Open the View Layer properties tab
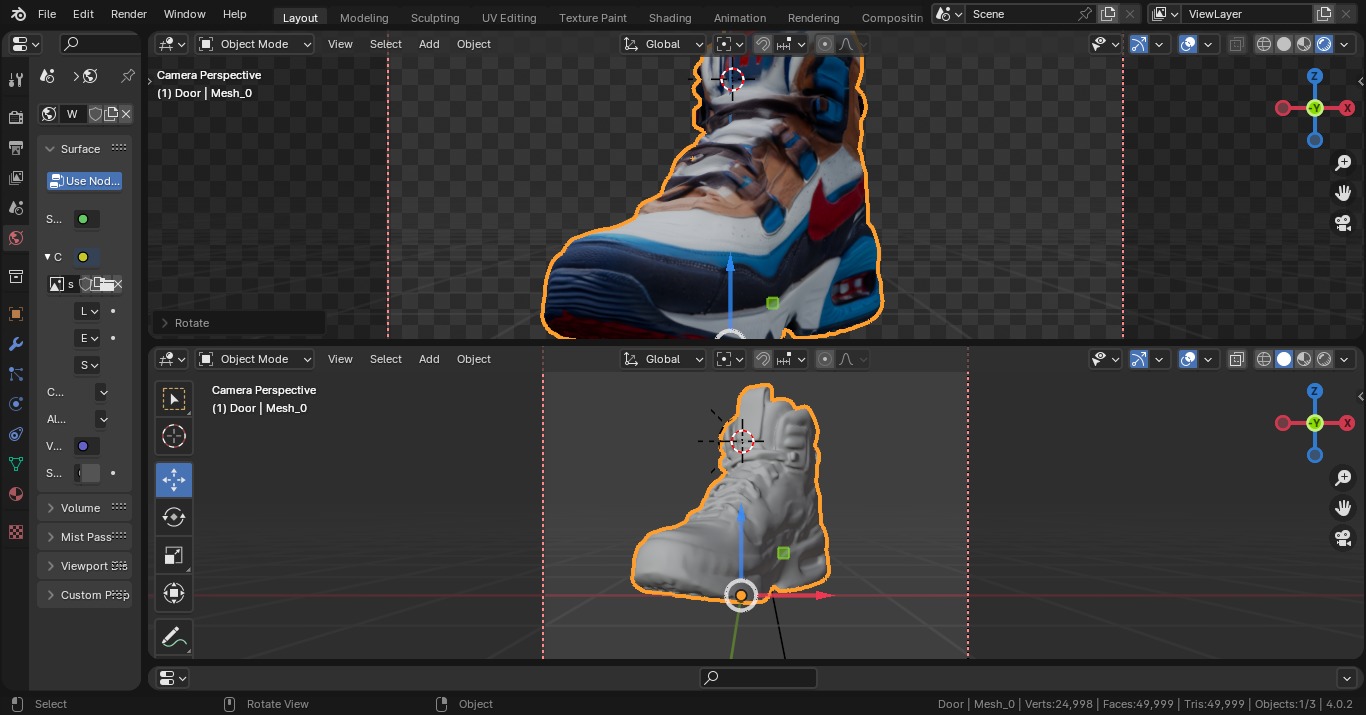Image resolution: width=1366 pixels, height=715 pixels. pos(15,177)
